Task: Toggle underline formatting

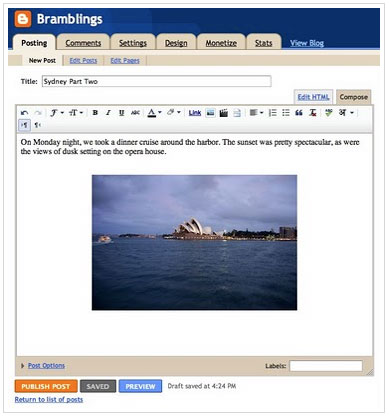Action: coord(121,113)
